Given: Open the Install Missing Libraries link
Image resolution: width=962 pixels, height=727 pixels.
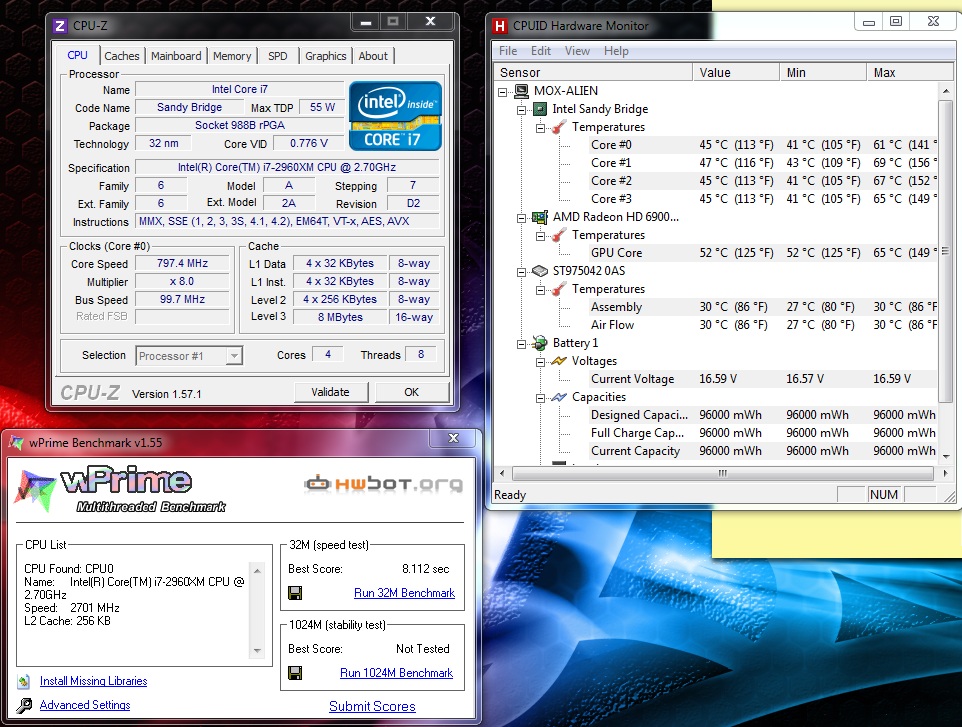Looking at the screenshot, I should pos(93,681).
